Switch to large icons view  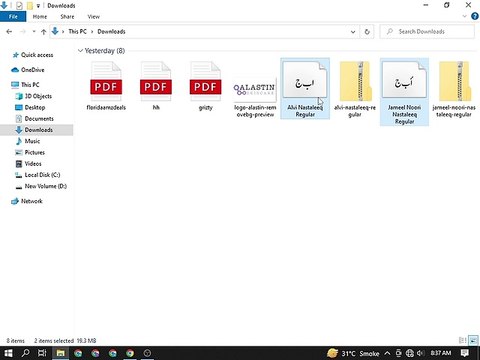click(473, 340)
